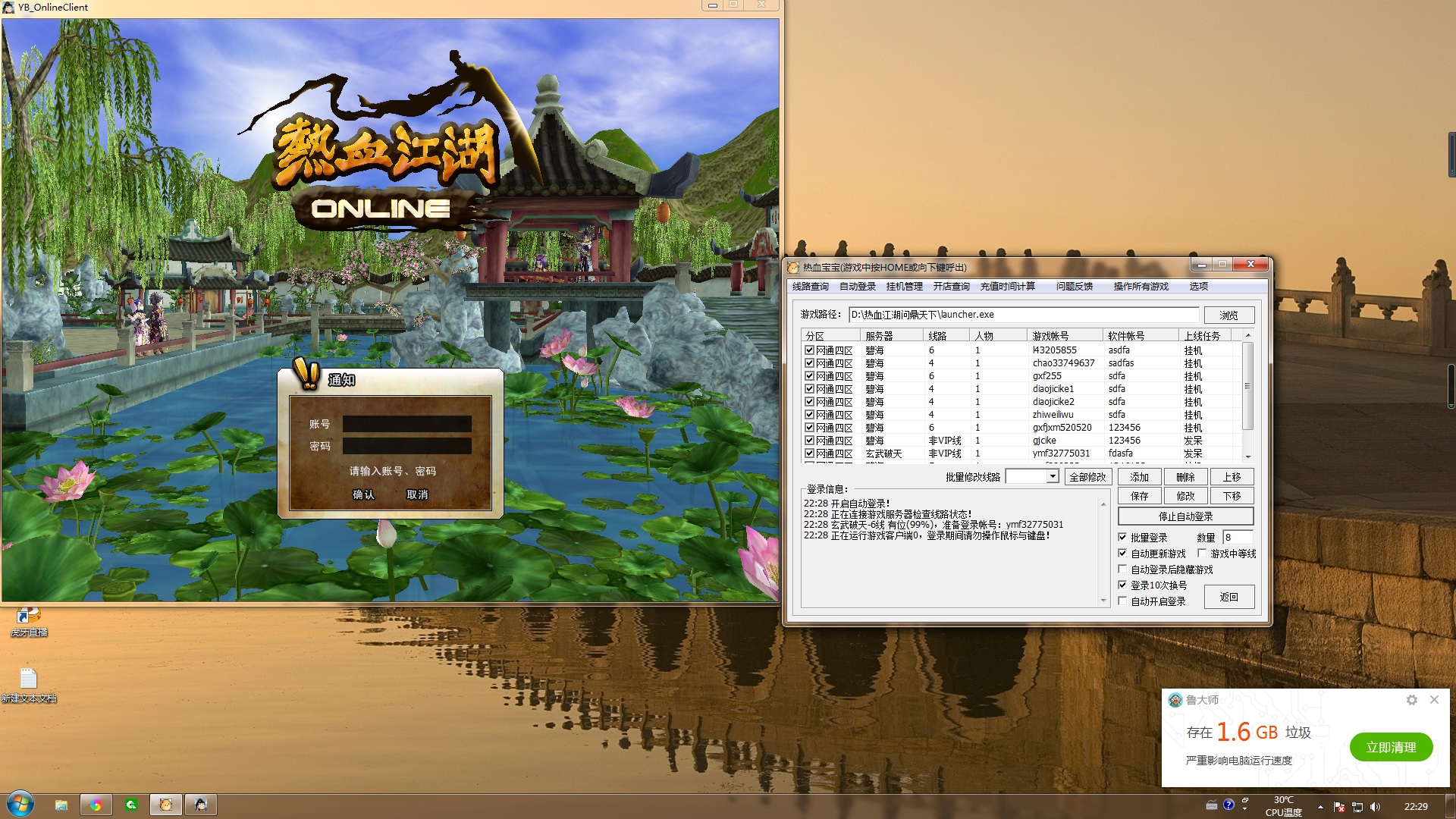The image size is (1456, 819).
Task: Click the 游戏路径 text field
Action: [x=1024, y=315]
